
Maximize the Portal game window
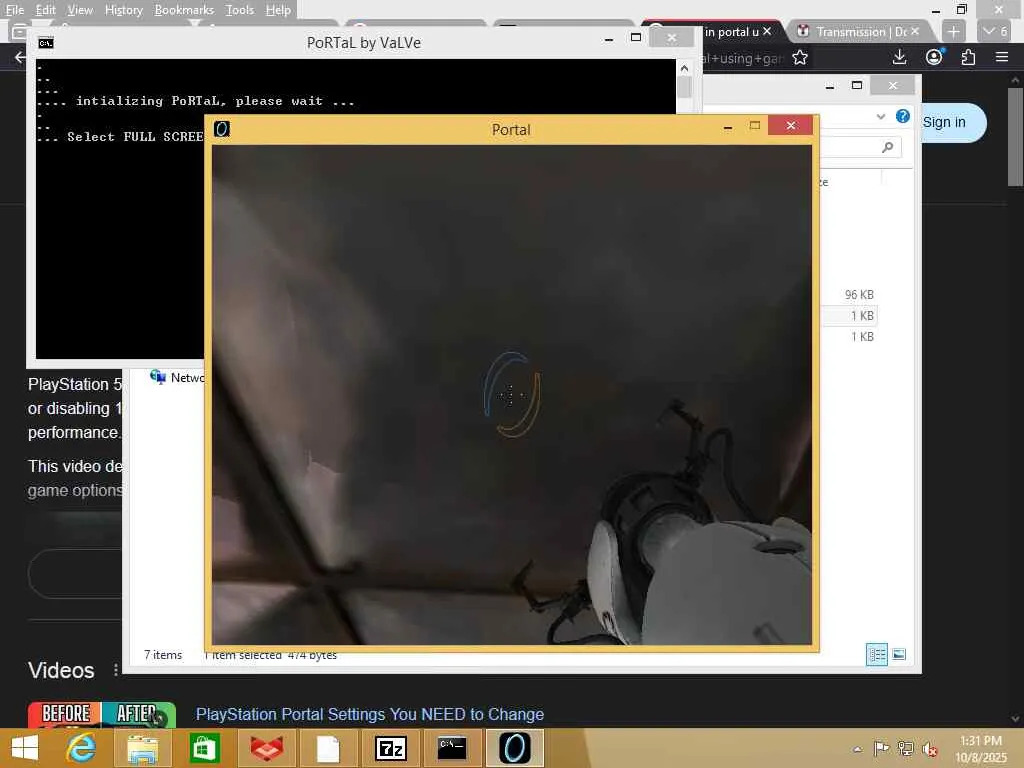755,125
